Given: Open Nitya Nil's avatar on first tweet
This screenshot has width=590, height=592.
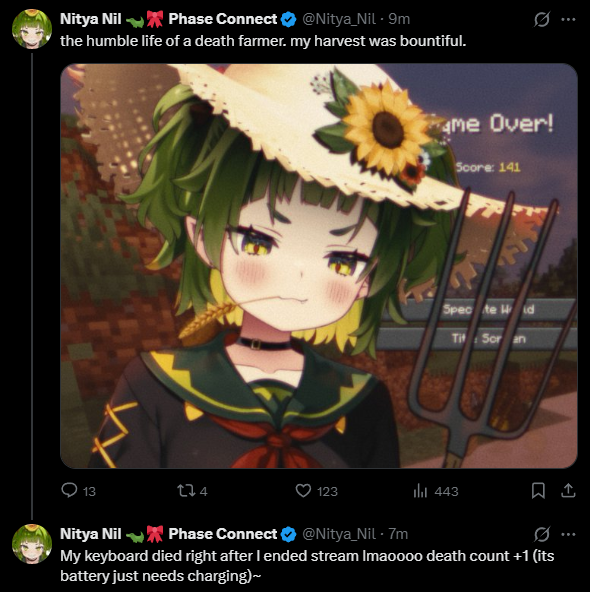Looking at the screenshot, I should (32, 29).
